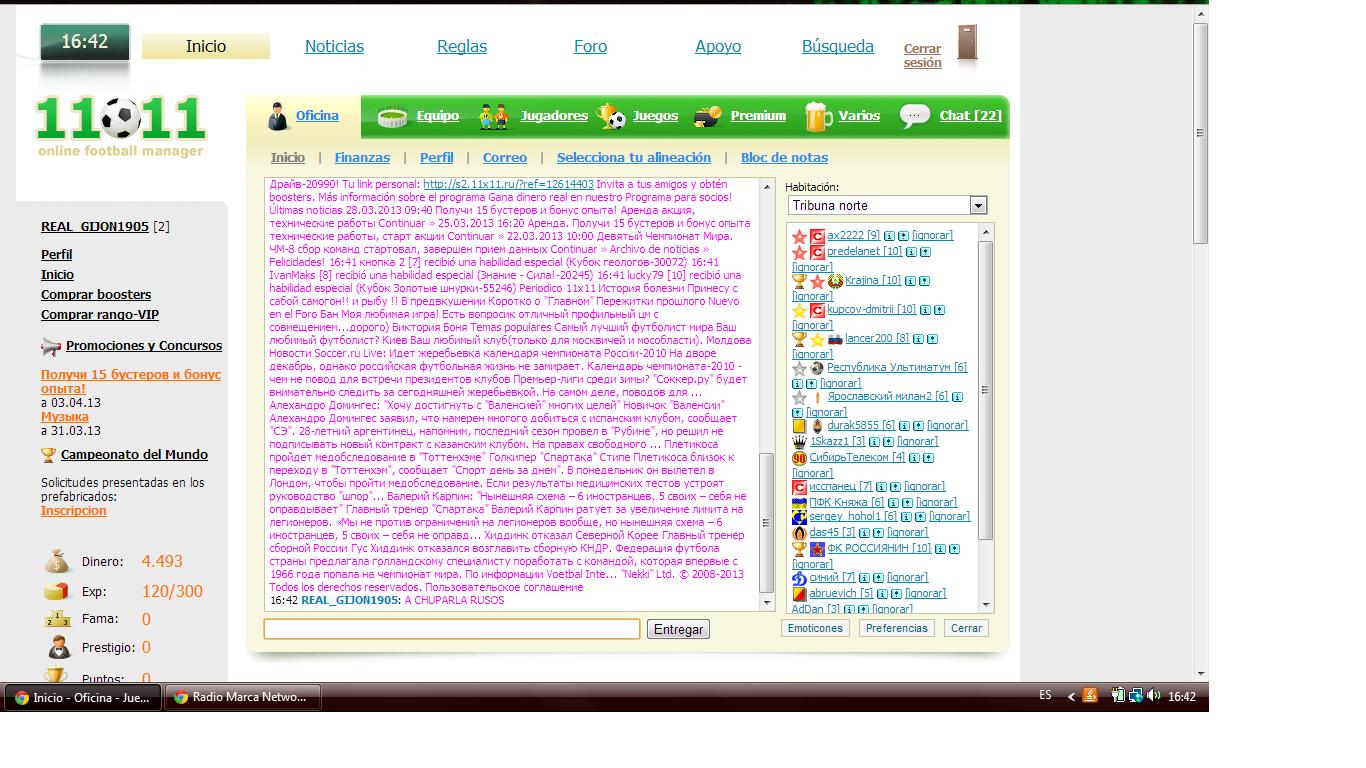Viewport: 1366px width, 768px height.
Task: Click the trophy icon beside Juegos
Action: tap(612, 117)
